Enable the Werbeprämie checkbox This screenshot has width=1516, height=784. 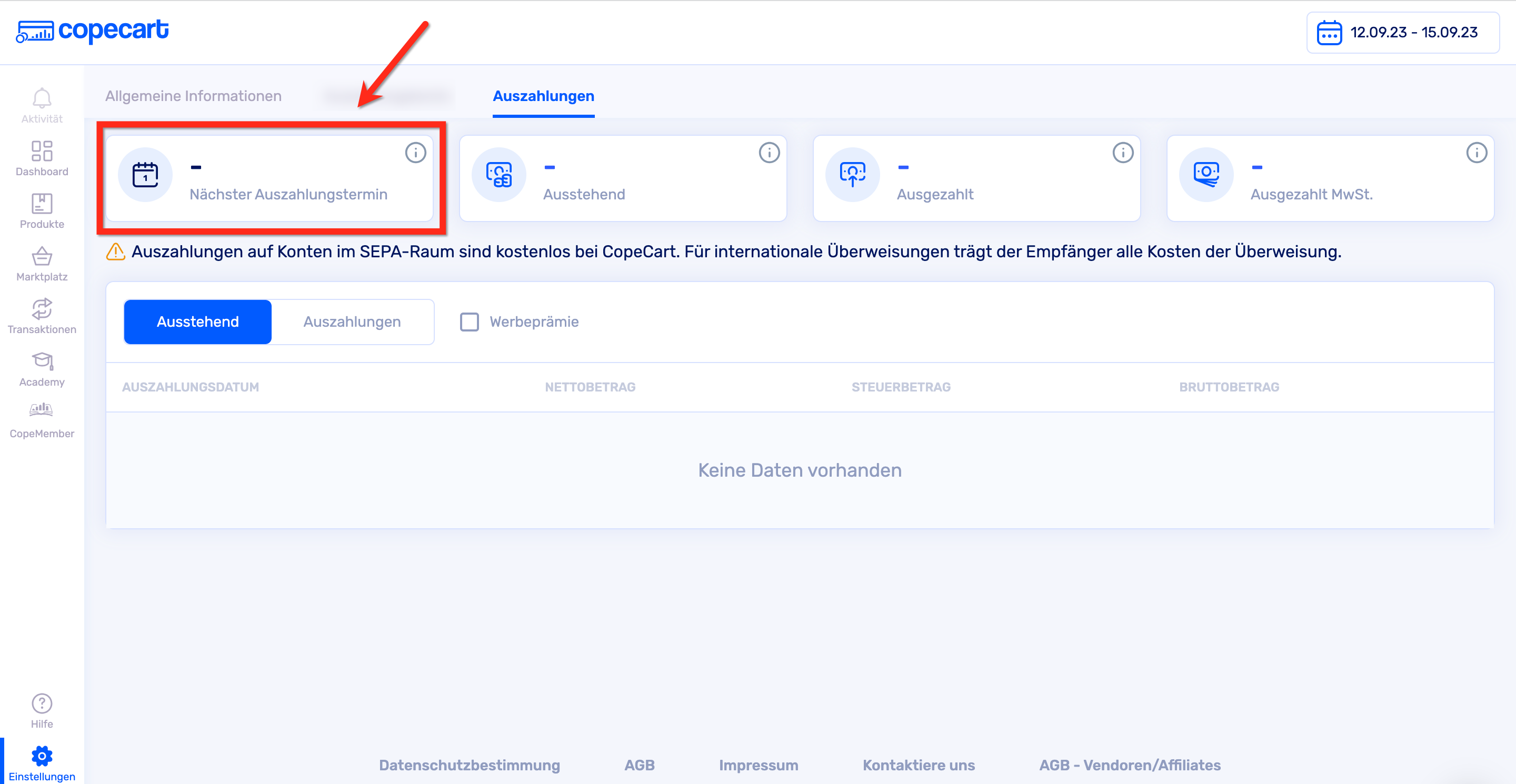[x=469, y=321]
